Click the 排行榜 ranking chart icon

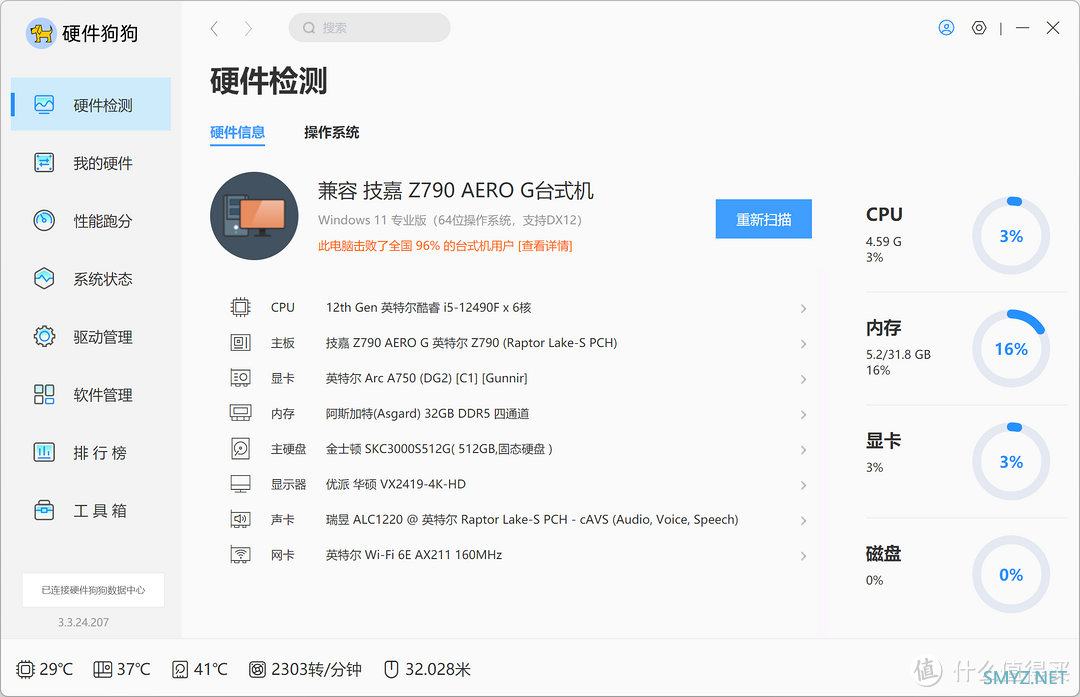click(44, 452)
